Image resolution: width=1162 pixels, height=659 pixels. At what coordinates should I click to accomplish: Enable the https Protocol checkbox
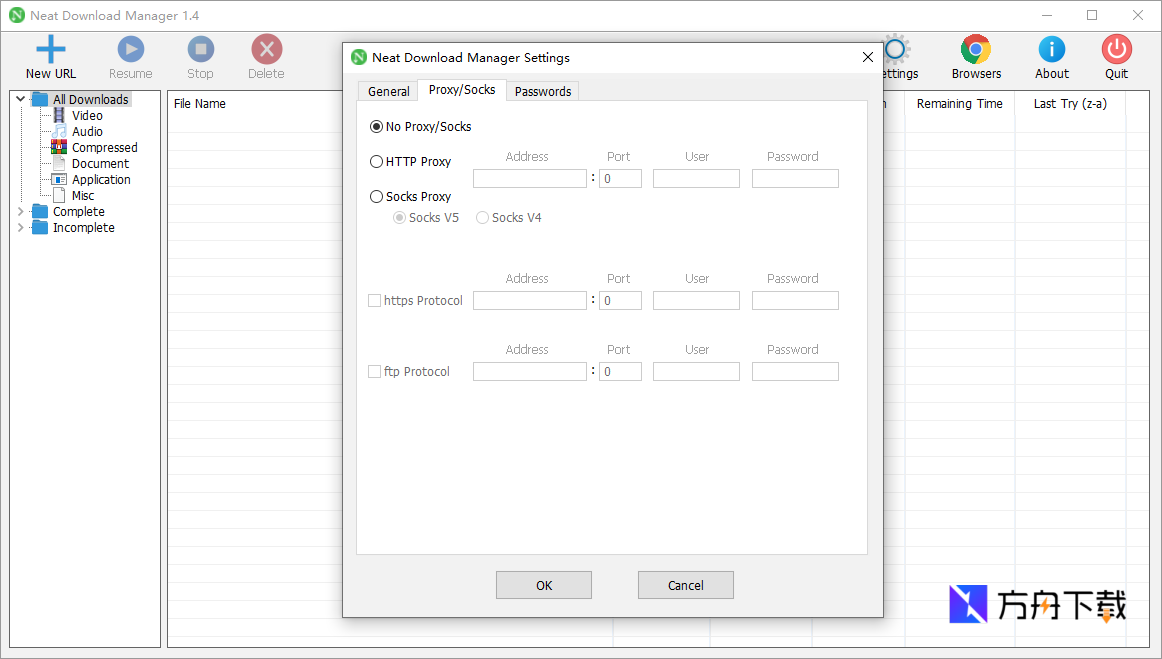click(374, 300)
